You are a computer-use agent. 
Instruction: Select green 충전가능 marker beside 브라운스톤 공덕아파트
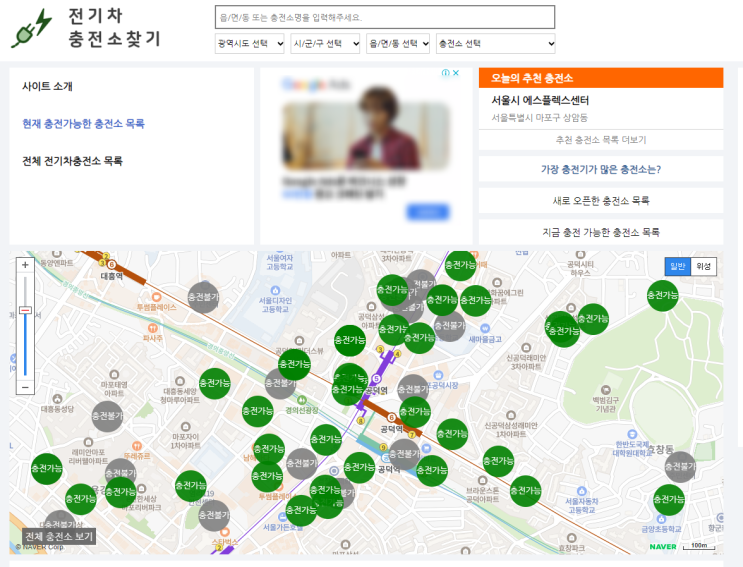(526, 491)
